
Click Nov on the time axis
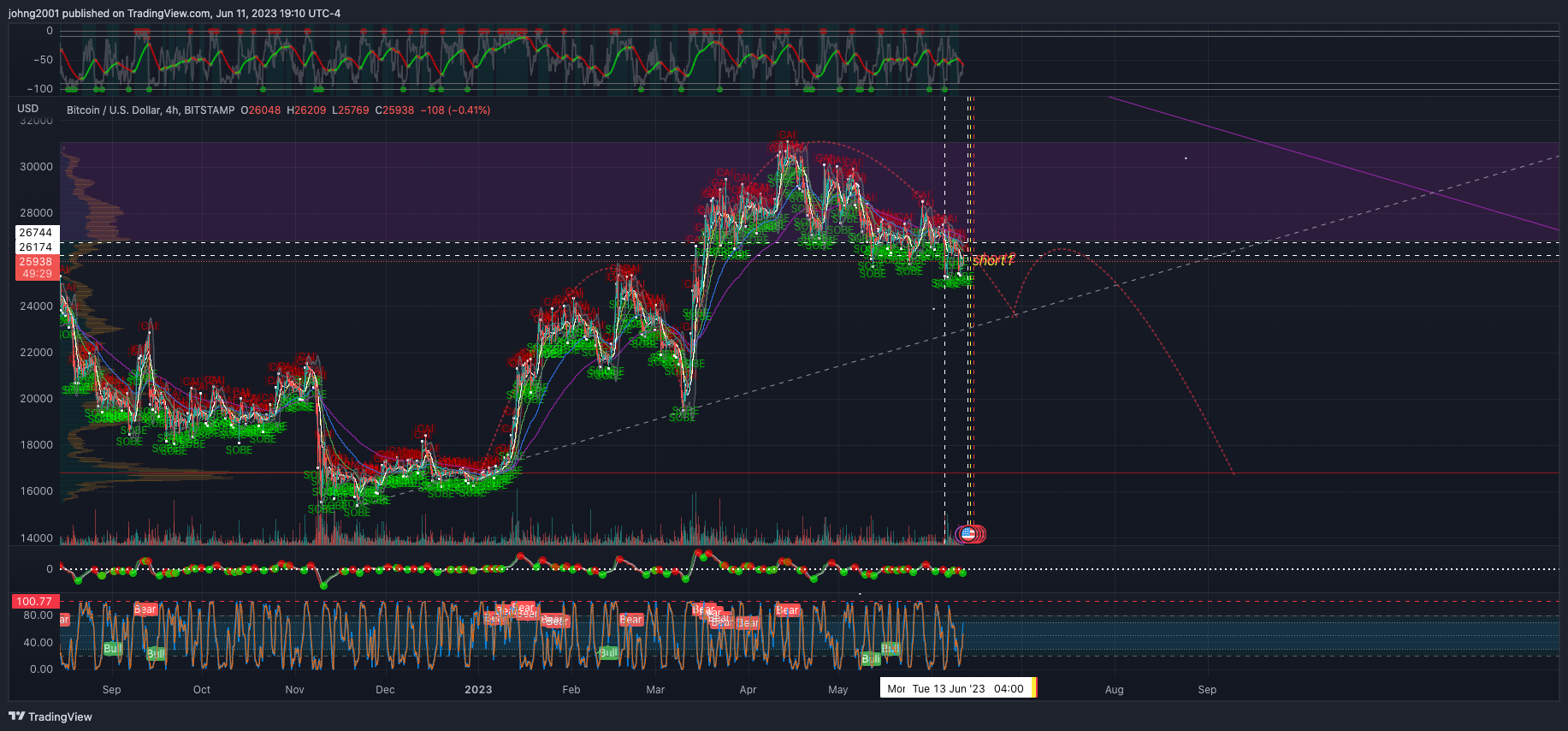294,690
